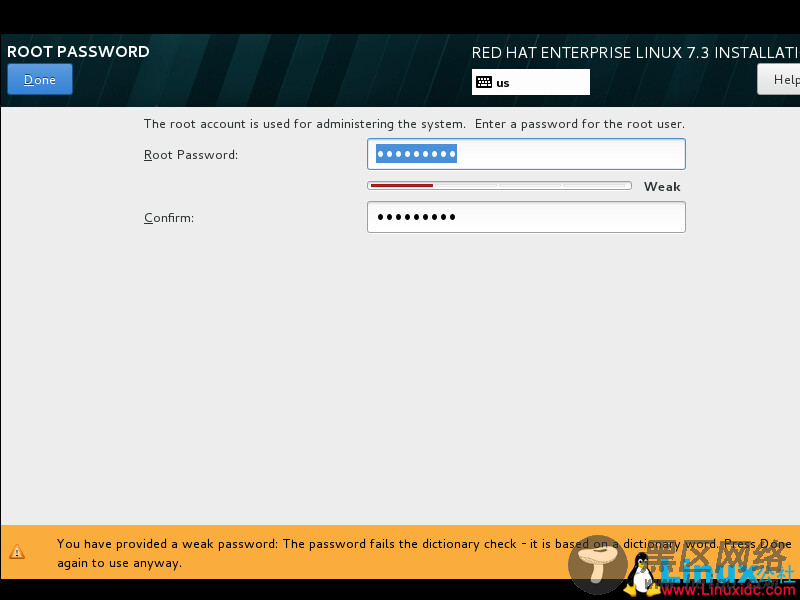This screenshot has width=800, height=600.
Task: Click the weak password warning message
Action: [424, 553]
